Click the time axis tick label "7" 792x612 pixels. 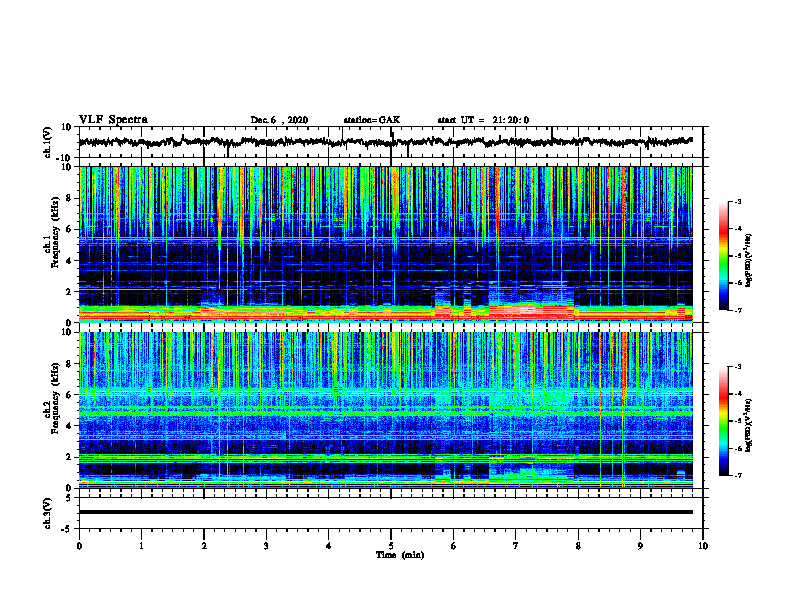(x=516, y=546)
